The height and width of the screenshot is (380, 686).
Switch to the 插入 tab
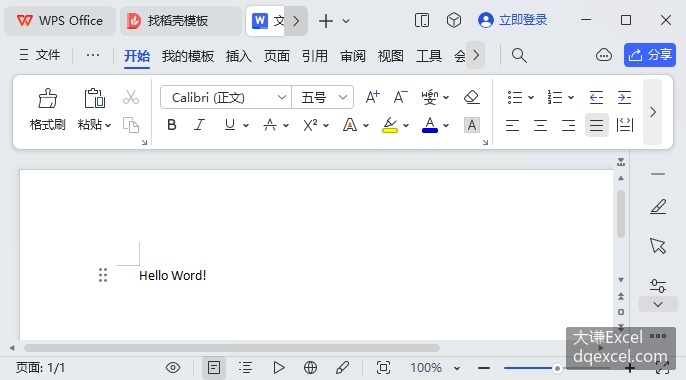pyautogui.click(x=238, y=56)
